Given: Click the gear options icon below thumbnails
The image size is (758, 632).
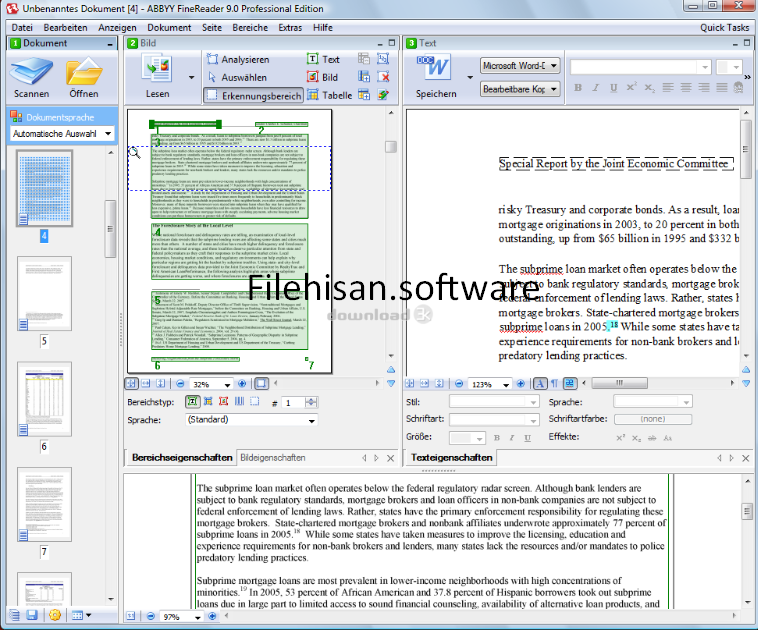Looking at the screenshot, I should pyautogui.click(x=55, y=615).
